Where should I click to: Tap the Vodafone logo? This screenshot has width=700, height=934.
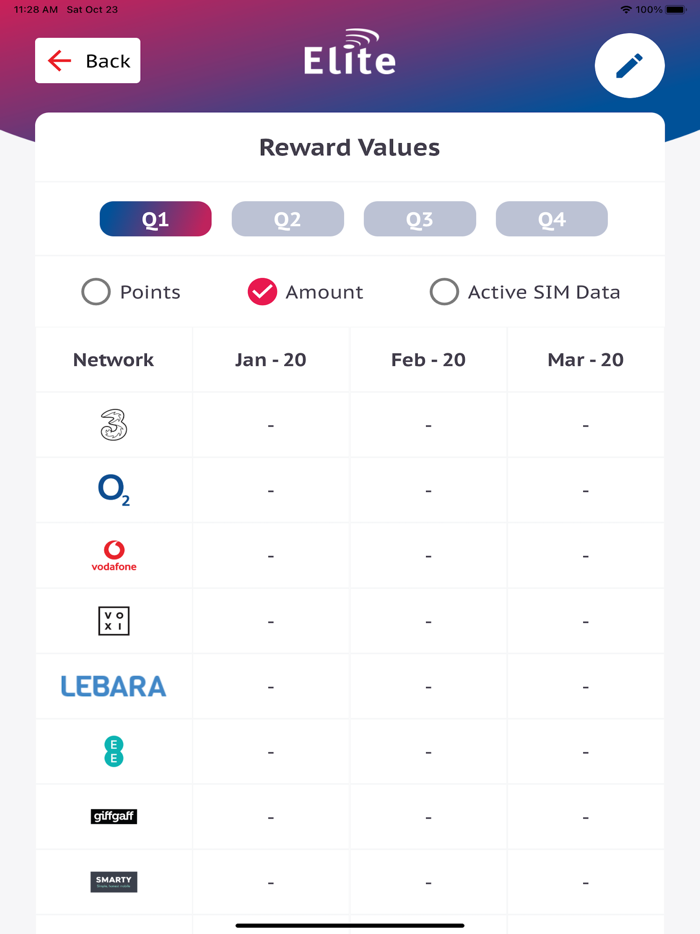pyautogui.click(x=114, y=554)
